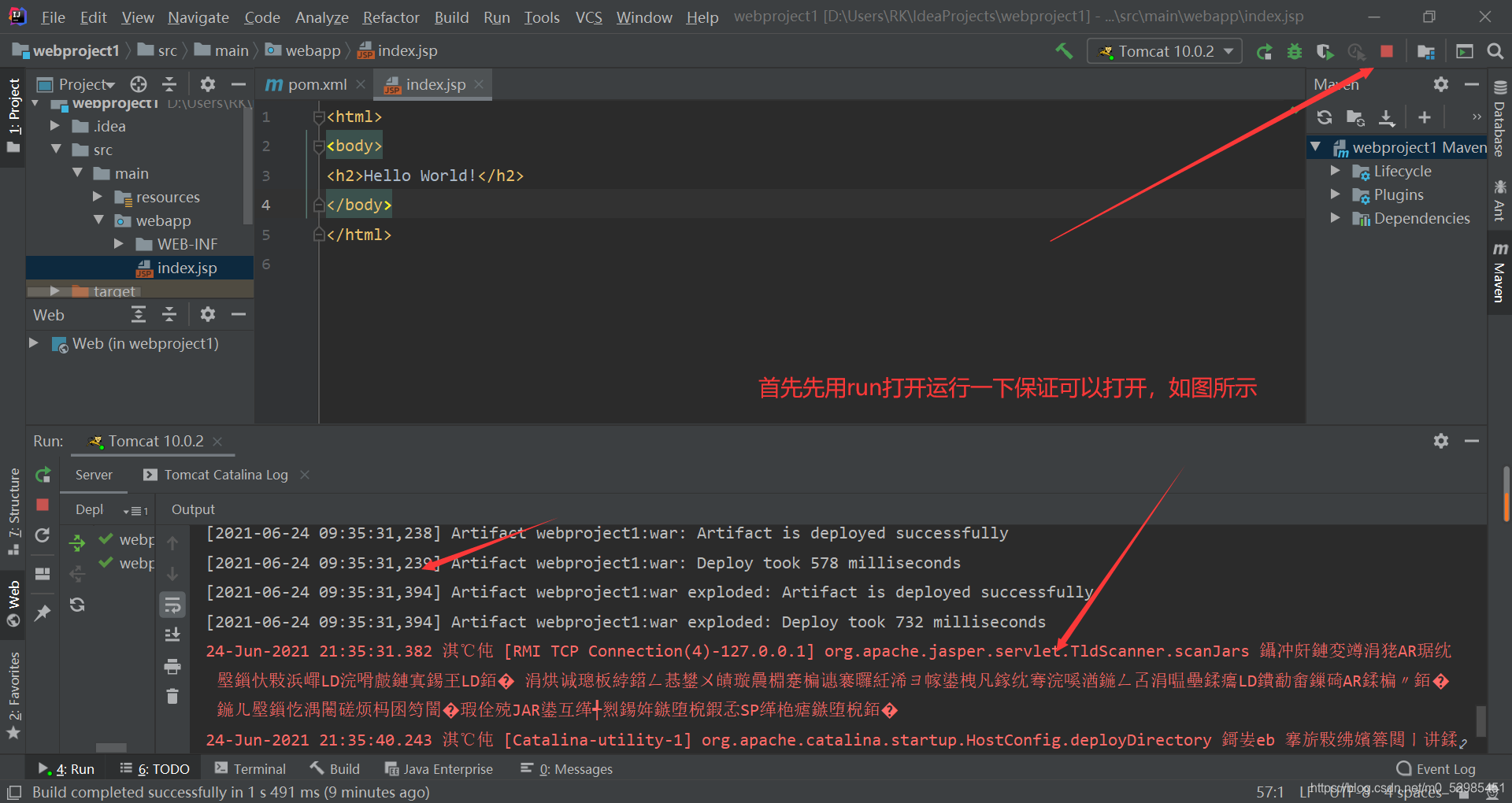Viewport: 1512px width, 803px height.
Task: Click the Print icon beside Output
Action: click(x=172, y=666)
